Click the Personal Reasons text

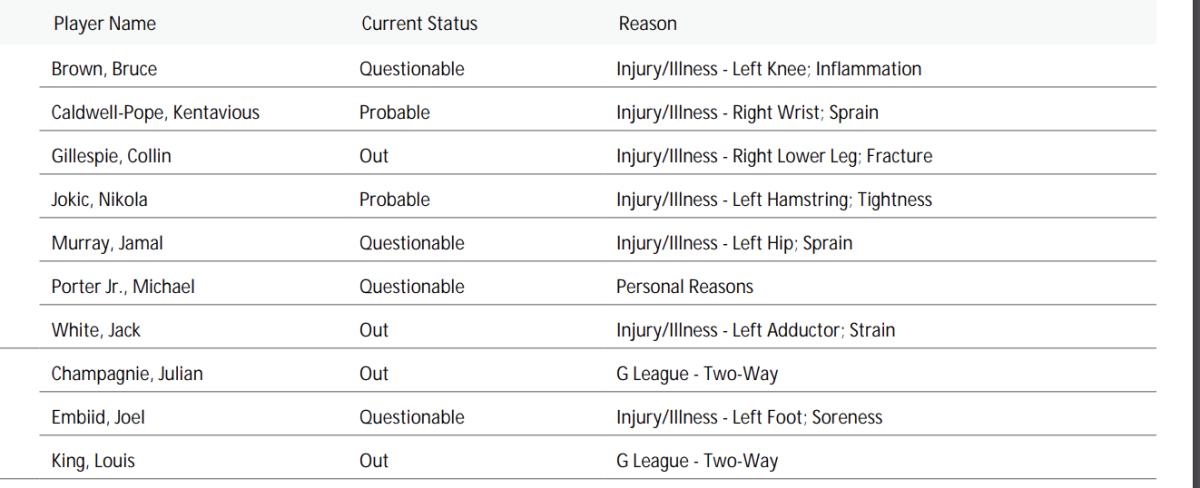(x=684, y=287)
